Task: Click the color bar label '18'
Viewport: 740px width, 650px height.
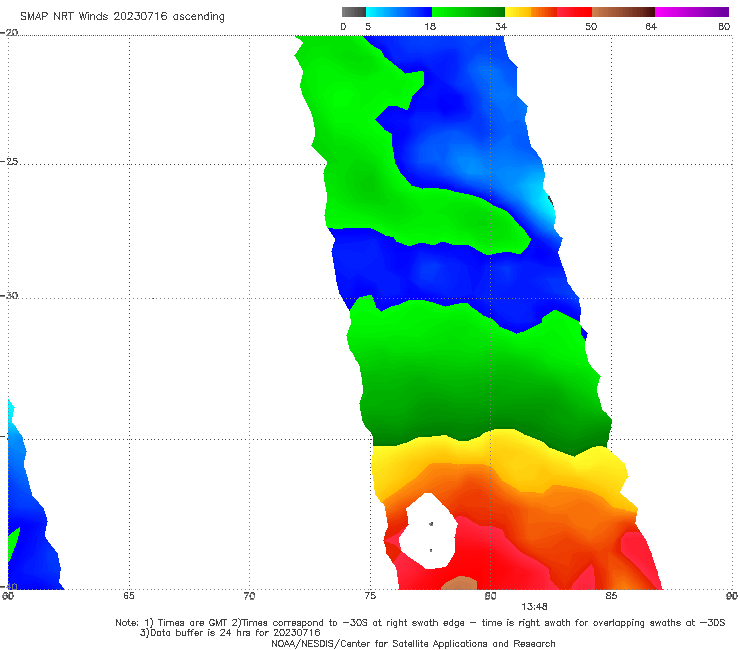Action: coord(430,27)
